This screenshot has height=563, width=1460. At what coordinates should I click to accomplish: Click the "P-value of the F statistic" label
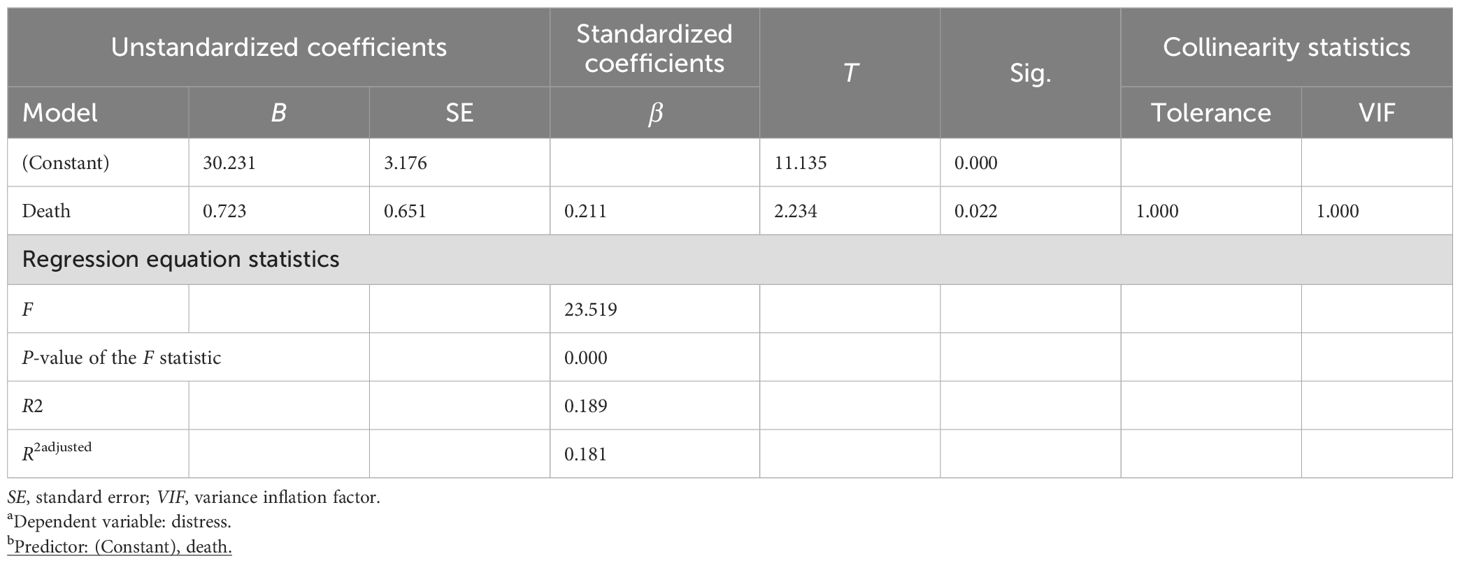(x=121, y=357)
